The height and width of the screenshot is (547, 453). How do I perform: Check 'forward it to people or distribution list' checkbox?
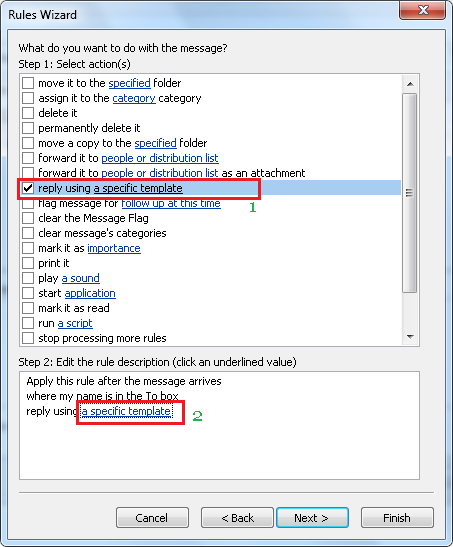pyautogui.click(x=28, y=158)
